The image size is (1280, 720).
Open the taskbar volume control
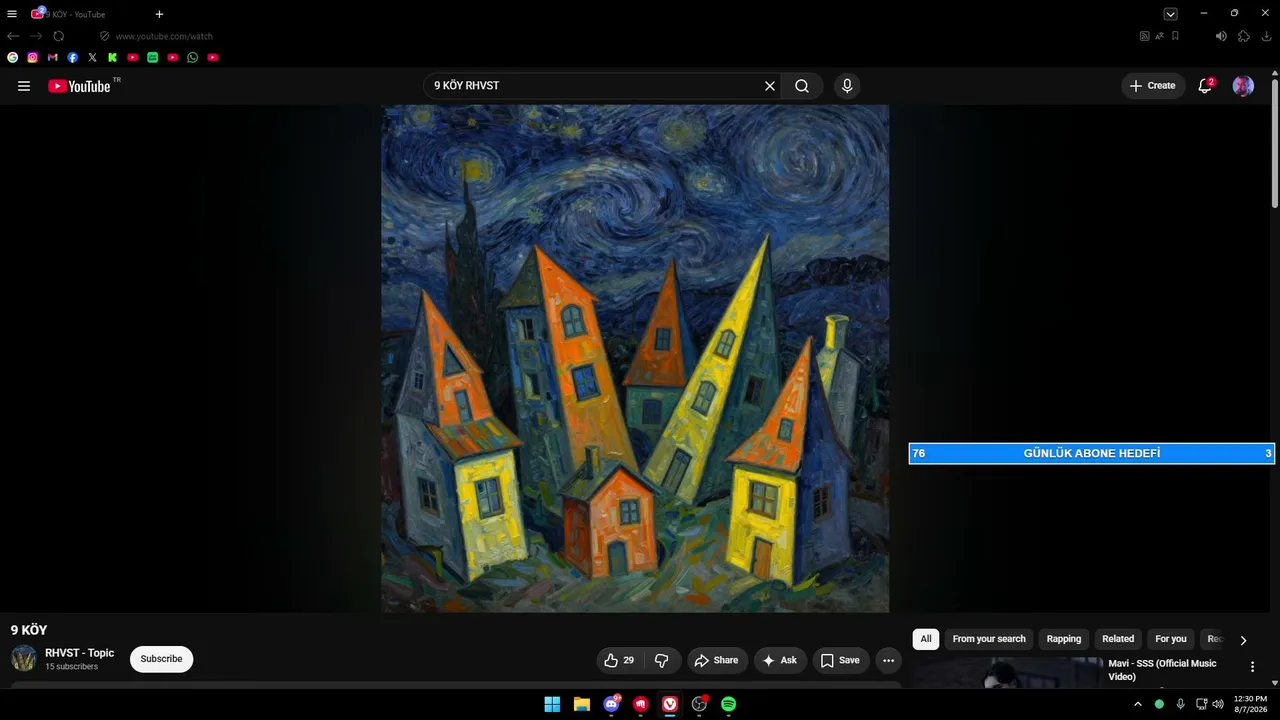click(x=1218, y=704)
